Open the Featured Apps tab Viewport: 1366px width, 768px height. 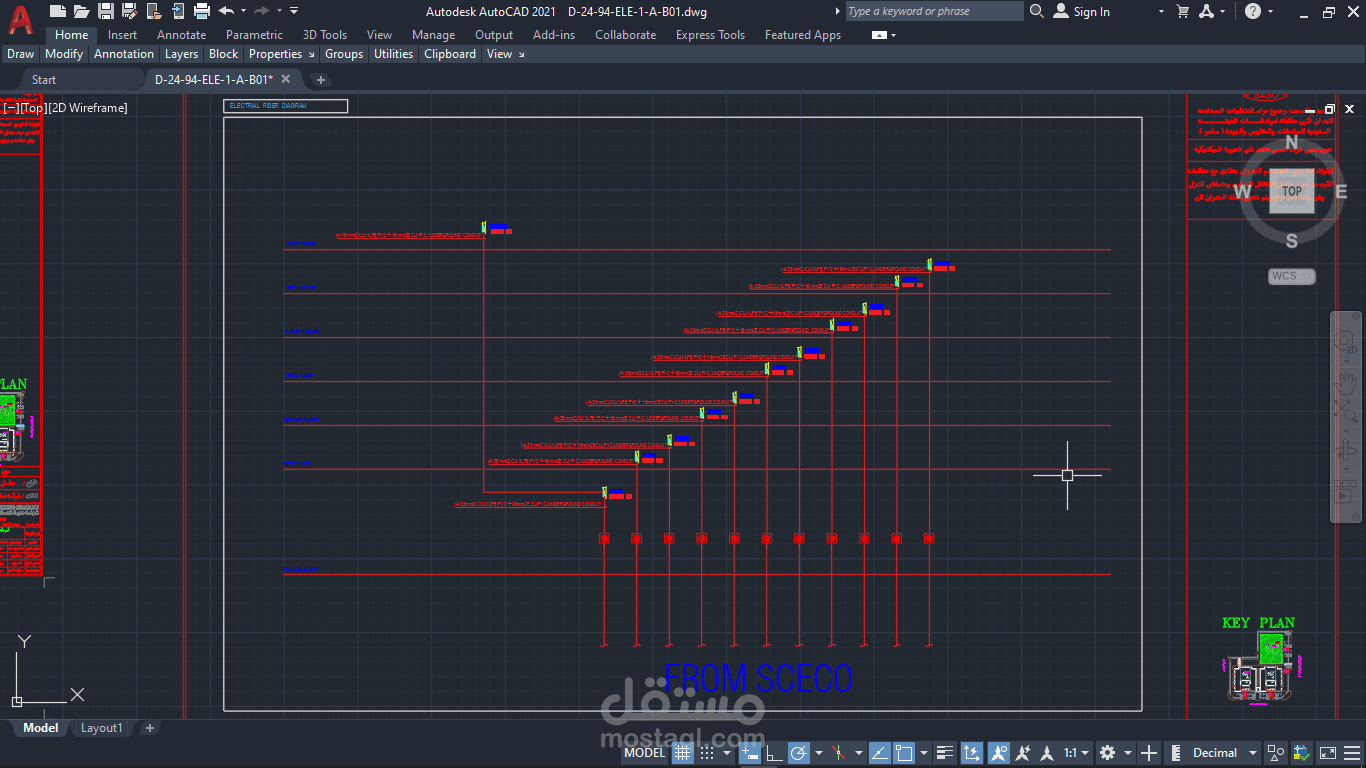(x=803, y=35)
